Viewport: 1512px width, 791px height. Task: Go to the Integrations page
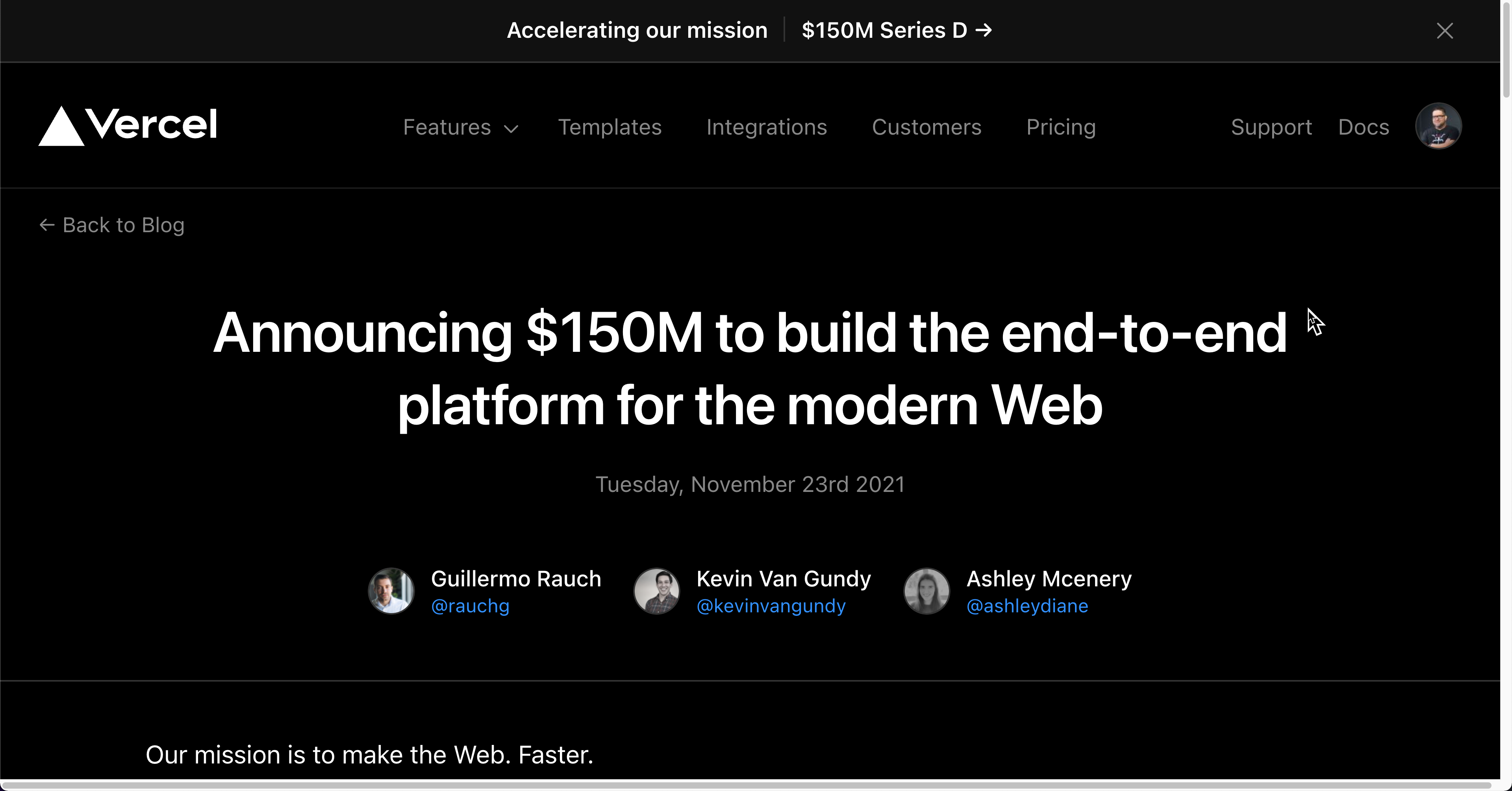click(x=767, y=128)
